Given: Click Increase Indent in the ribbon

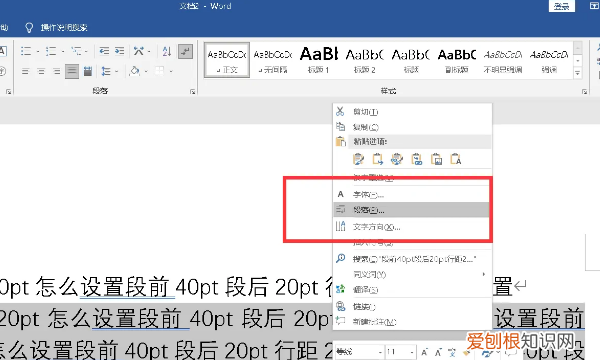Looking at the screenshot, I should 120,51.
